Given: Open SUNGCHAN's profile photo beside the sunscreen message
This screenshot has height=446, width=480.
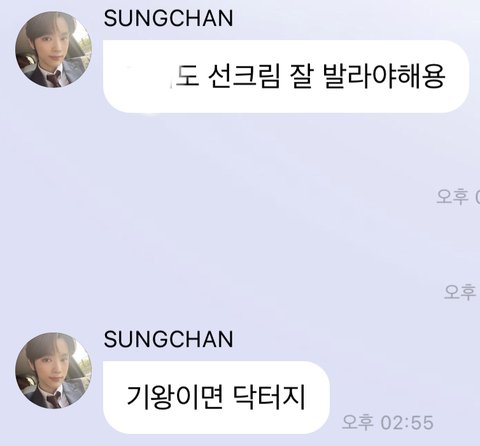Looking at the screenshot, I should coord(54,49).
